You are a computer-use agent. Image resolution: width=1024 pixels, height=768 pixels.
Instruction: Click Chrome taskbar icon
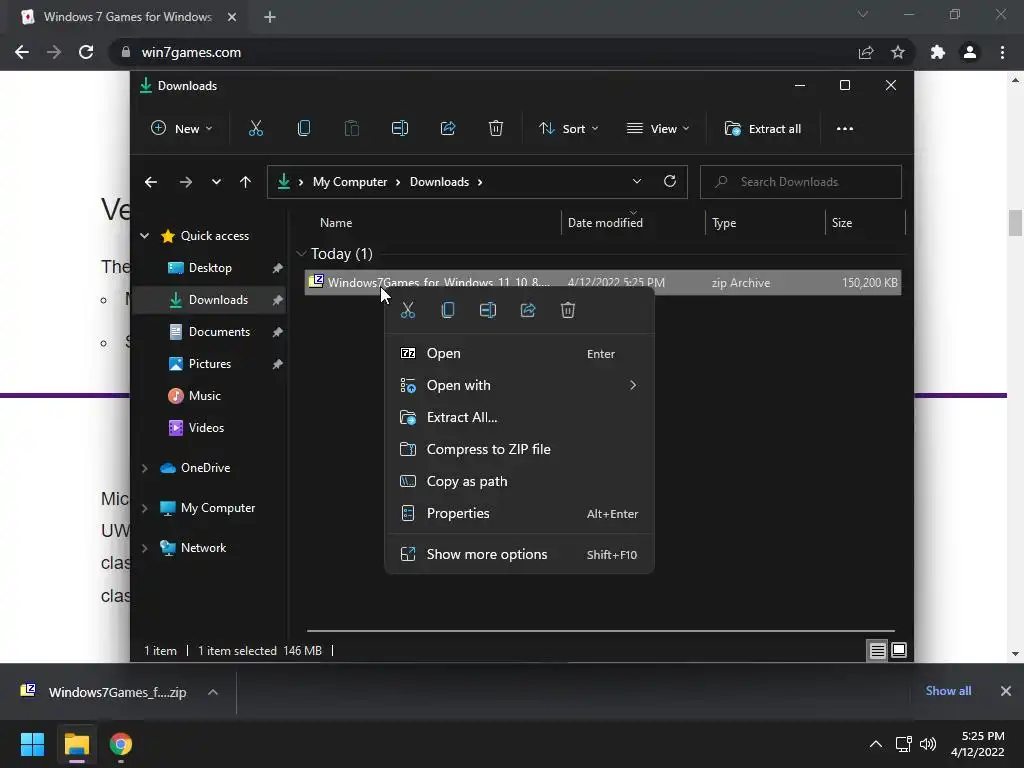tap(121, 744)
